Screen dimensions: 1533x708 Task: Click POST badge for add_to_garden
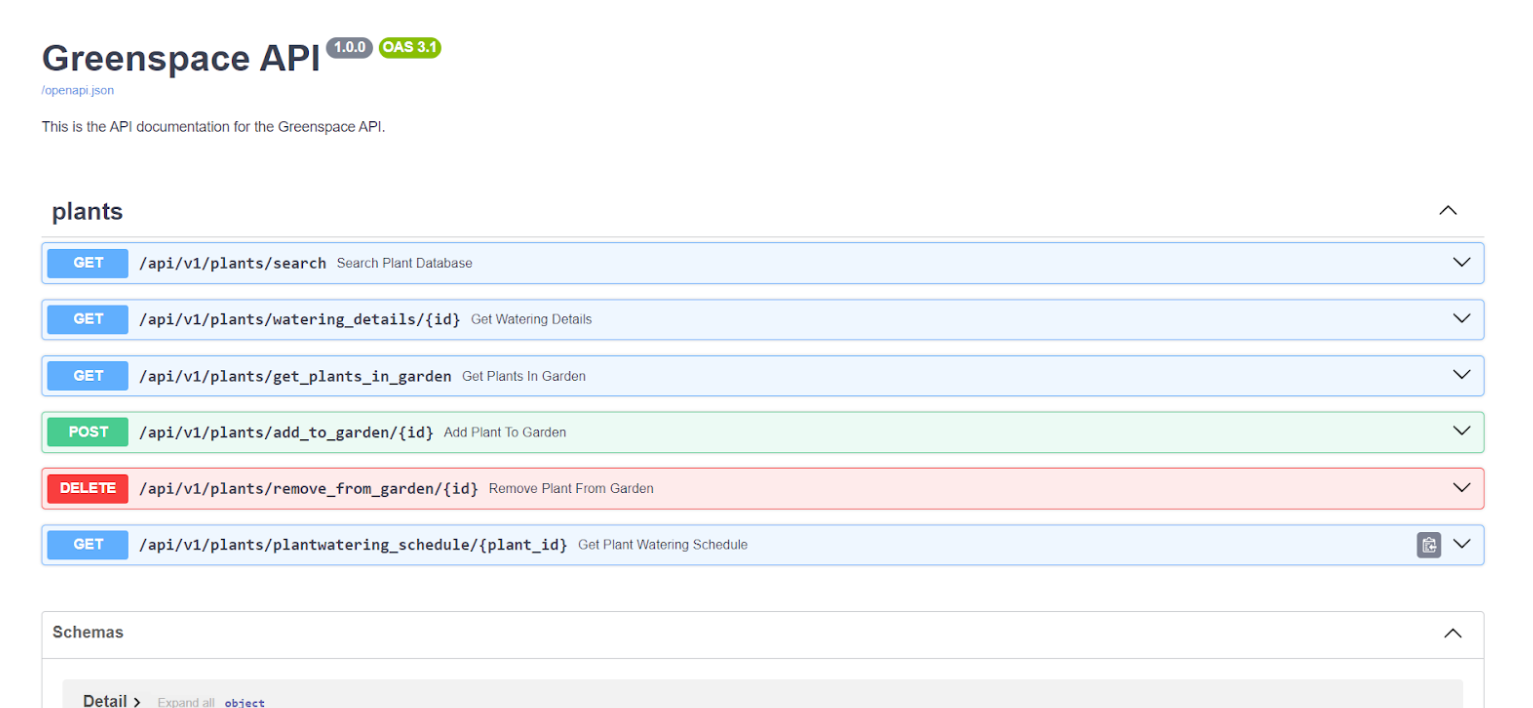pos(88,432)
